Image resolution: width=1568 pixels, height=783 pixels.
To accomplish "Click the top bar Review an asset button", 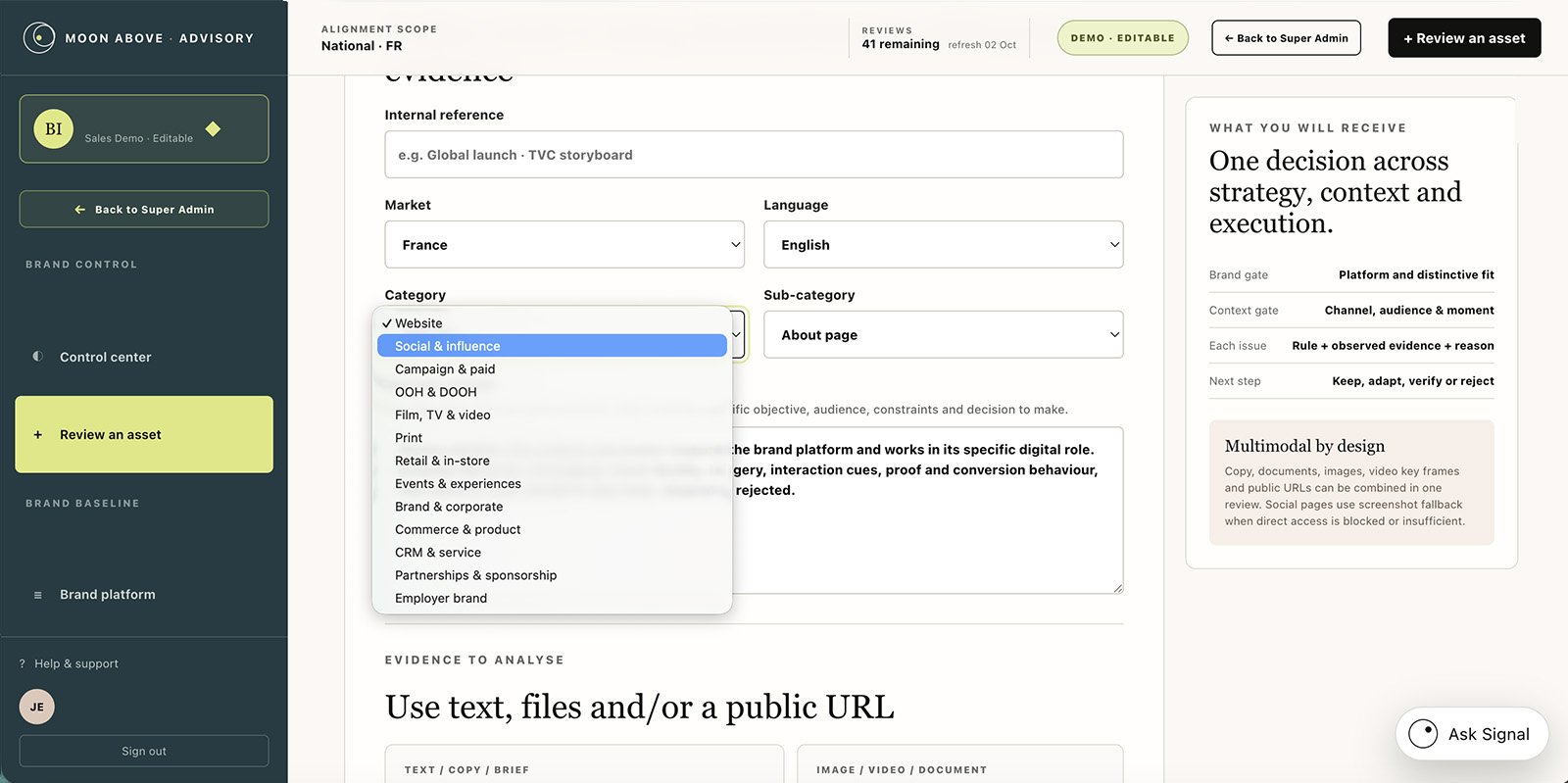I will coord(1464,38).
